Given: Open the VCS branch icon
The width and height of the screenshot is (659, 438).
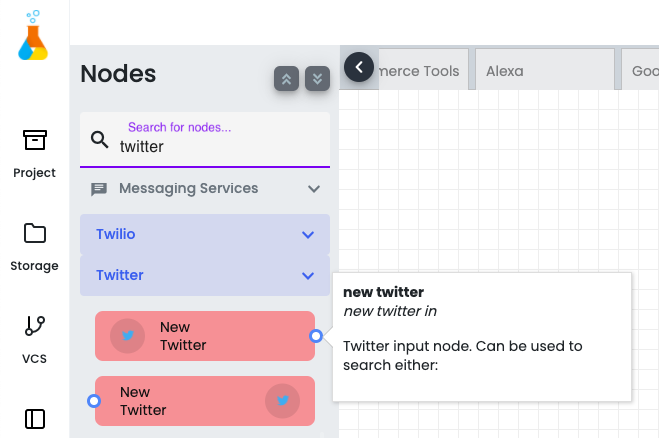Looking at the screenshot, I should click(34, 326).
